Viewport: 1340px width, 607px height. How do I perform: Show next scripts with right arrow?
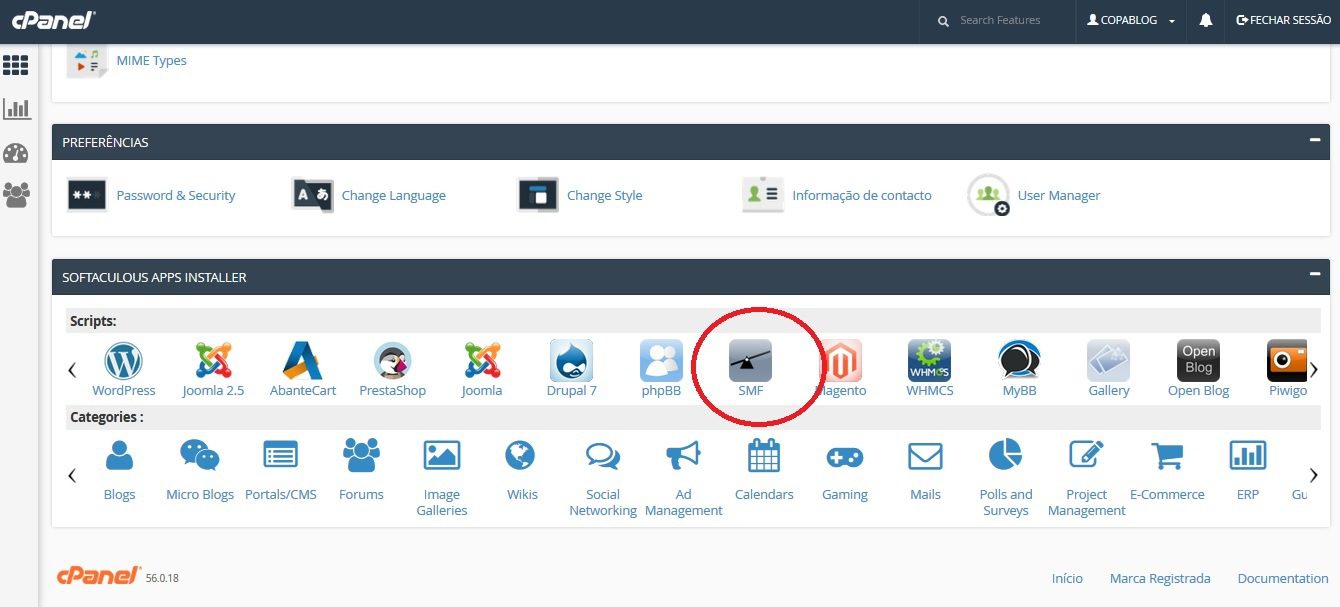pos(1314,370)
